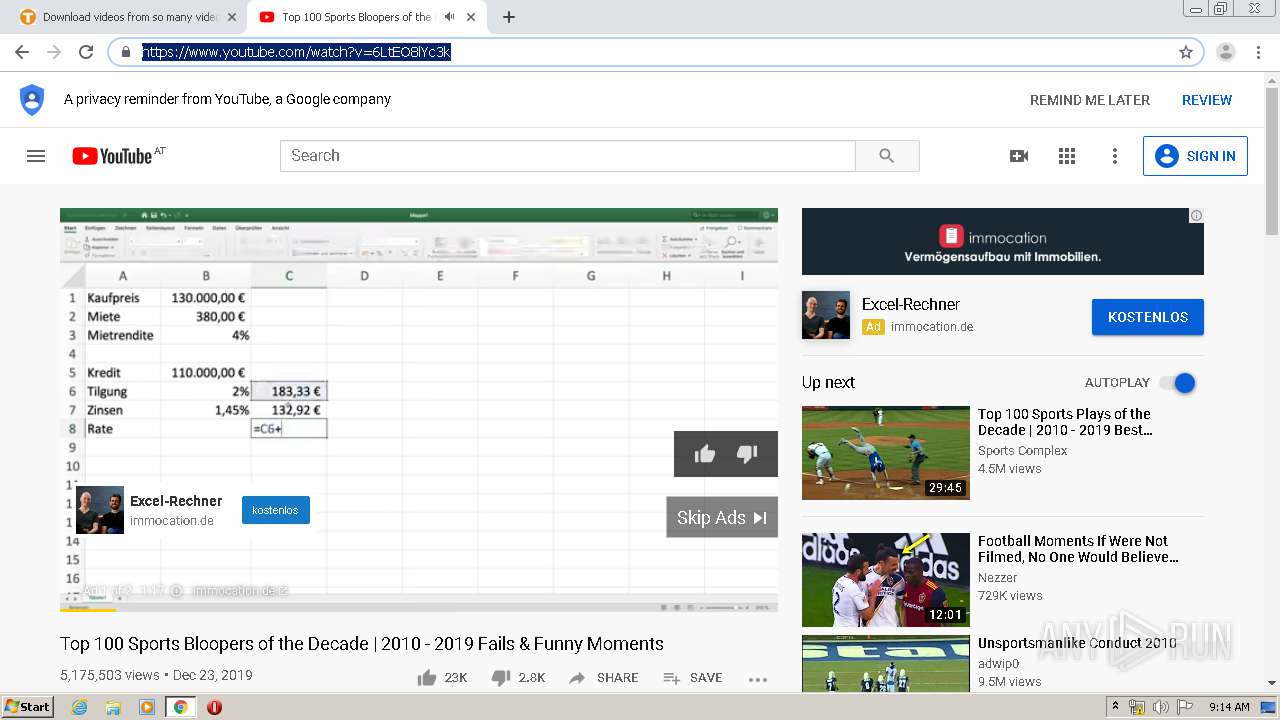The width and height of the screenshot is (1280, 720).
Task: Like the video (23K)
Action: click(442, 678)
